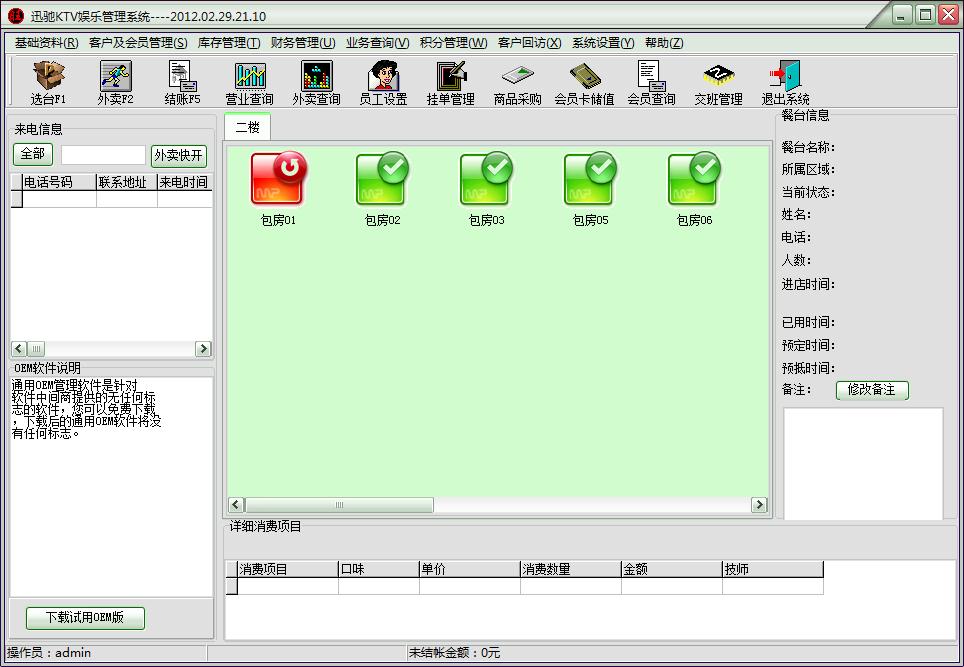Open 员工设置 staff settings

[x=384, y=82]
